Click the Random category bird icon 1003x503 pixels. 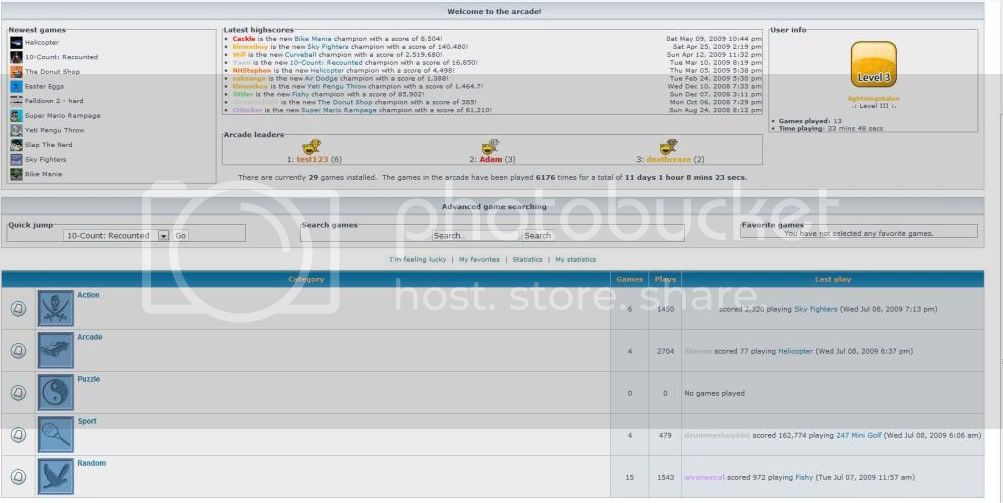click(x=55, y=476)
